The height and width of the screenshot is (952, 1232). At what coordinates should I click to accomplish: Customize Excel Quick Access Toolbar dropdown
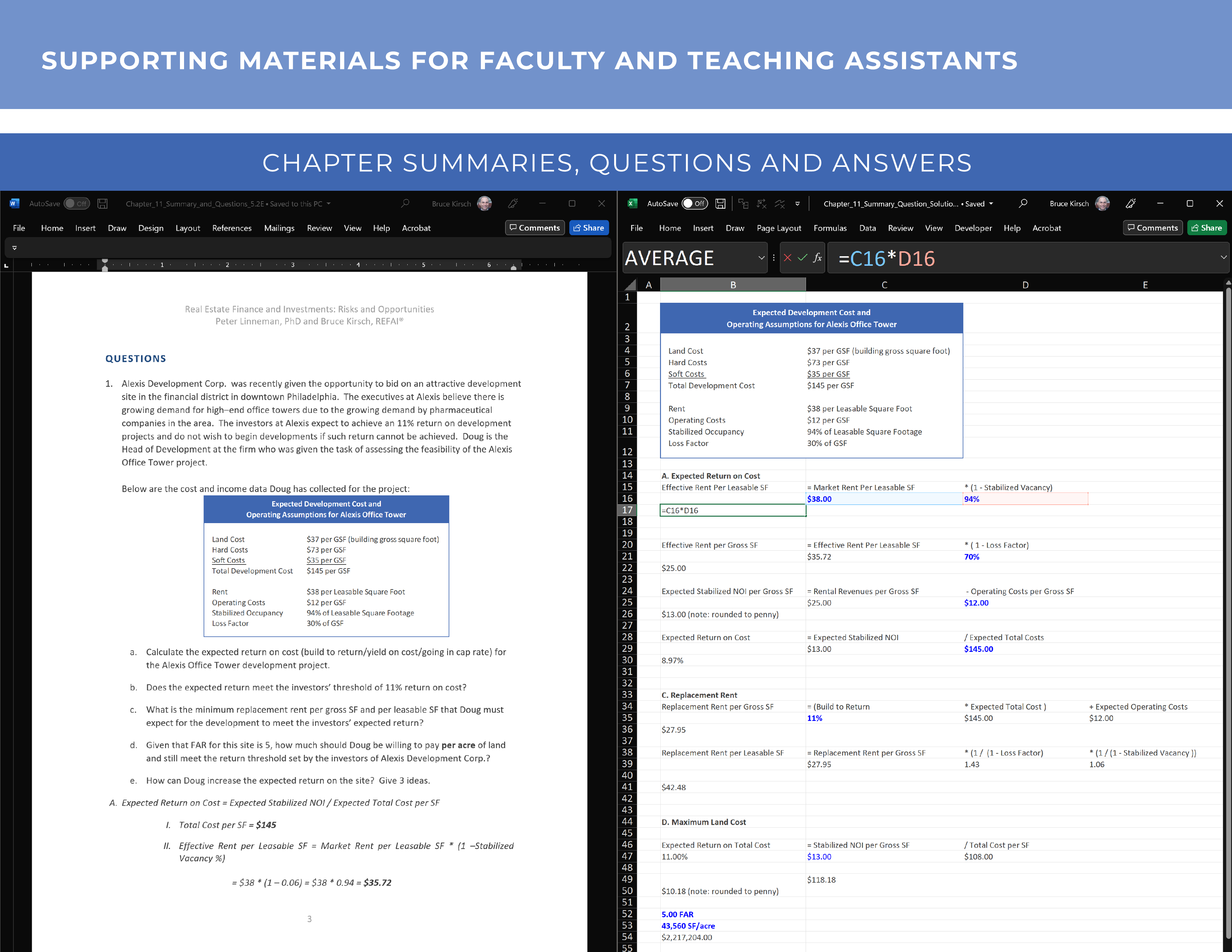pos(798,203)
